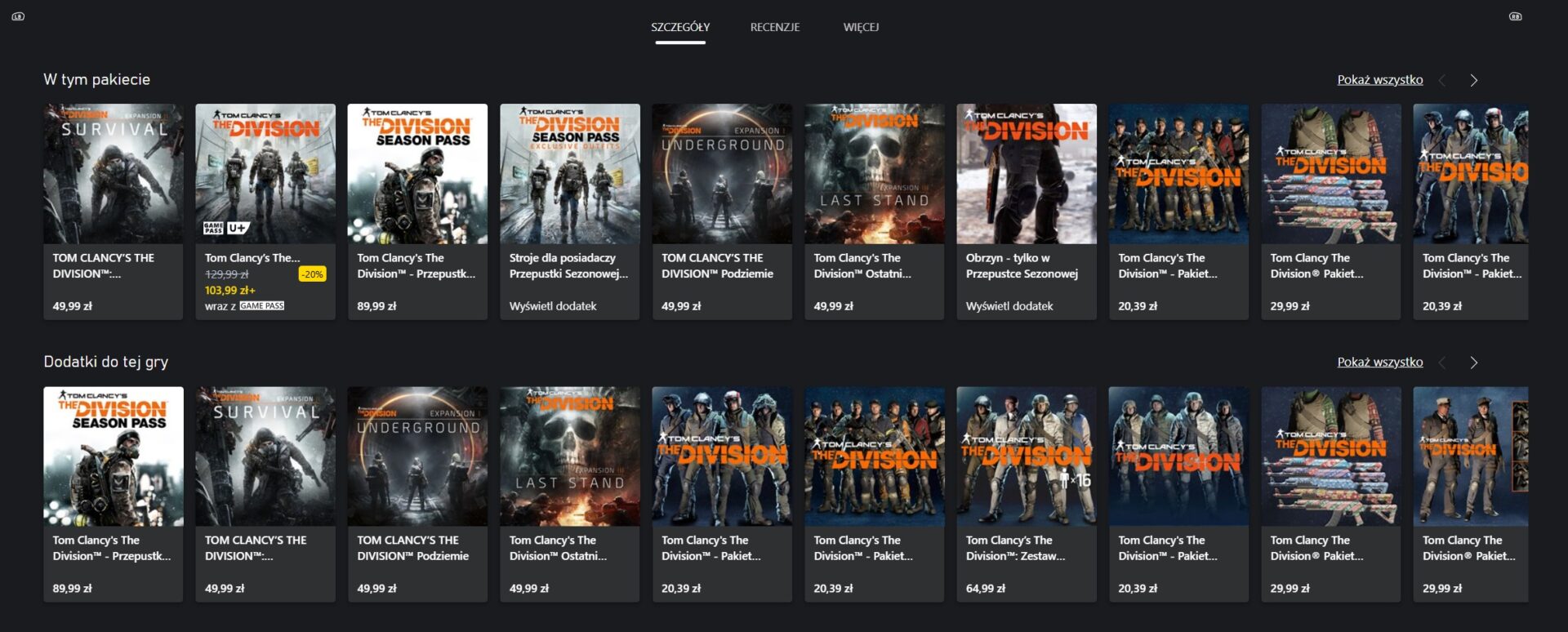Image resolution: width=1568 pixels, height=632 pixels.
Task: Click 'Tom Clancy's The Division™ Ostatni...' title in 'Dodatki do tej gry'
Action: (559, 549)
